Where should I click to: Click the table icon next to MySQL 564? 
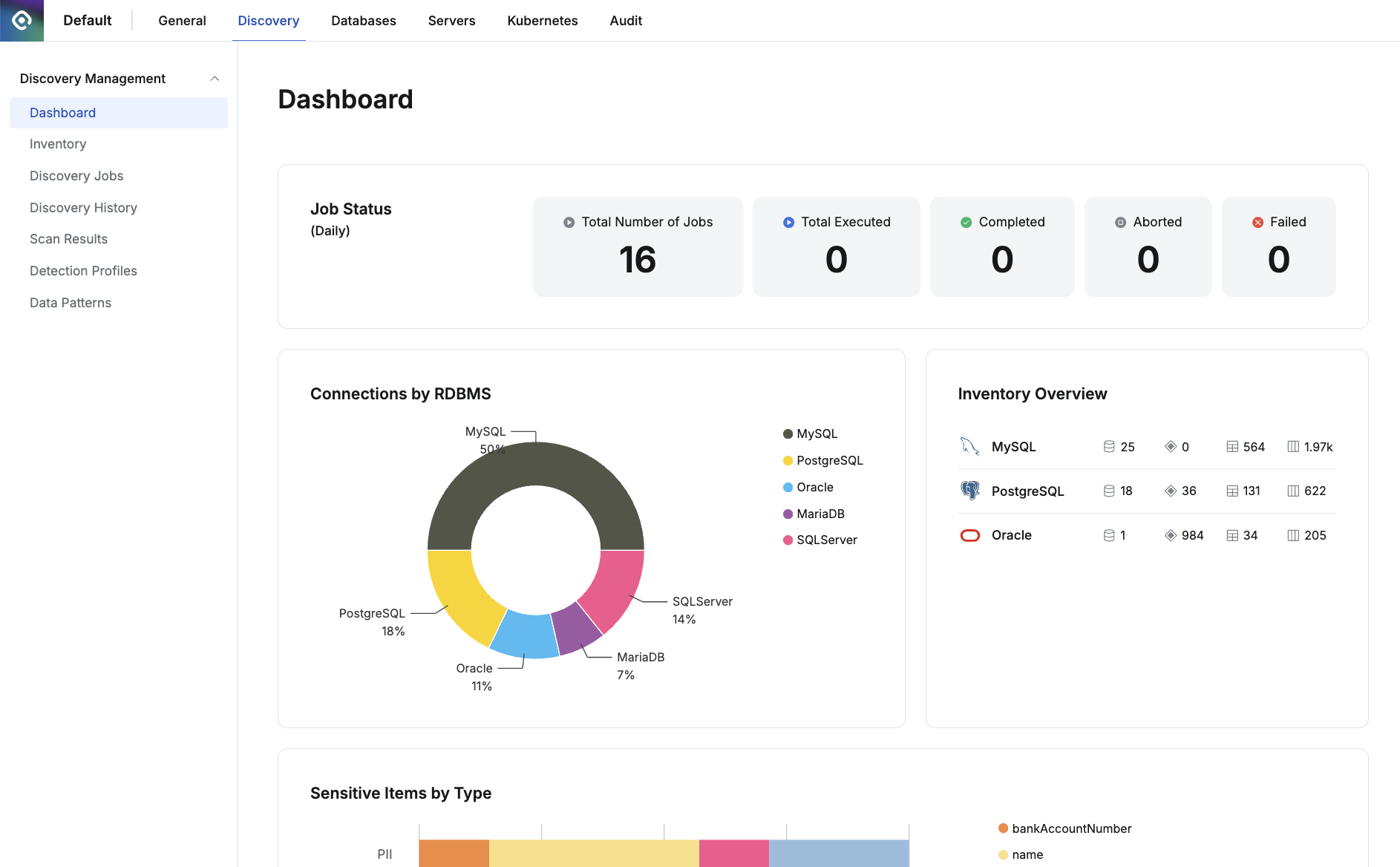(x=1232, y=446)
